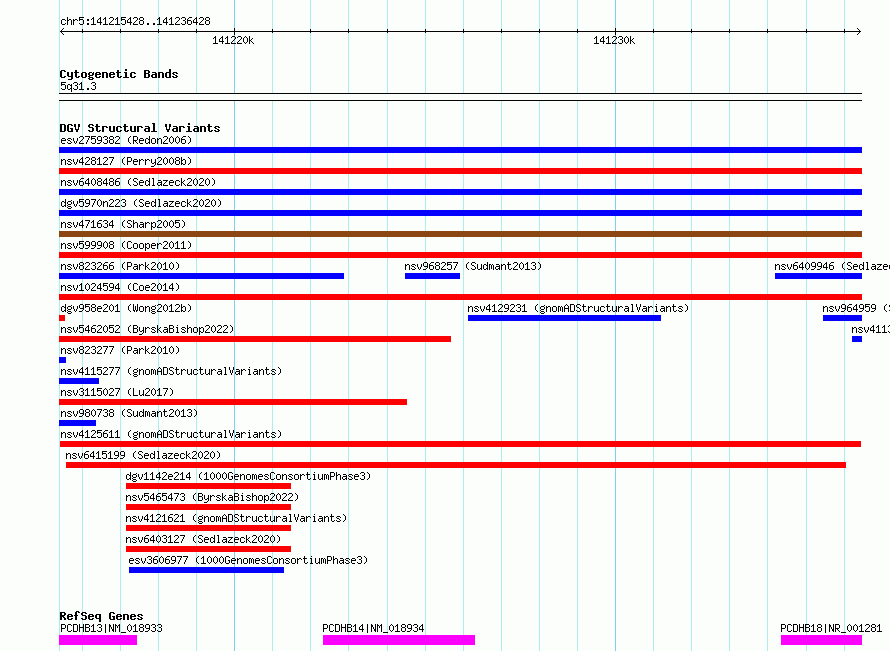Image resolution: width=890 pixels, height=651 pixels.
Task: Click the esv2759382 (Redon2006) variant label
Action: coord(126,140)
